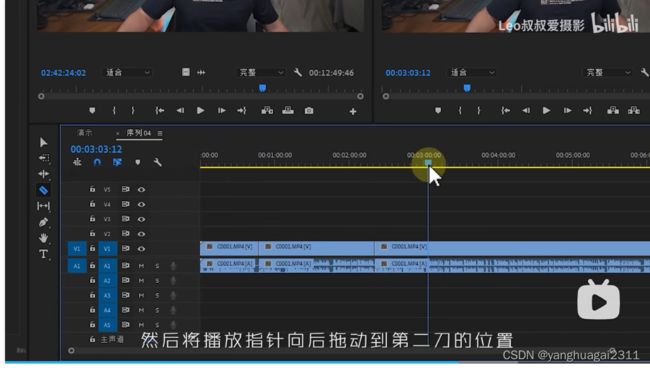Add Marker in Source monitor
The width and height of the screenshot is (650, 368).
pos(92,111)
